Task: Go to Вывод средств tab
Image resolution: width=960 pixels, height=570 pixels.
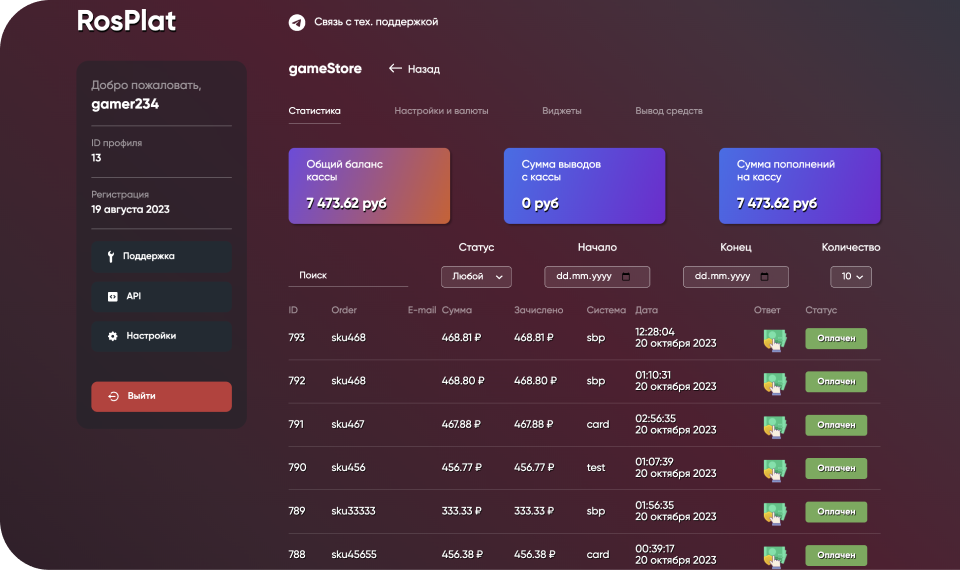Action: 668,111
